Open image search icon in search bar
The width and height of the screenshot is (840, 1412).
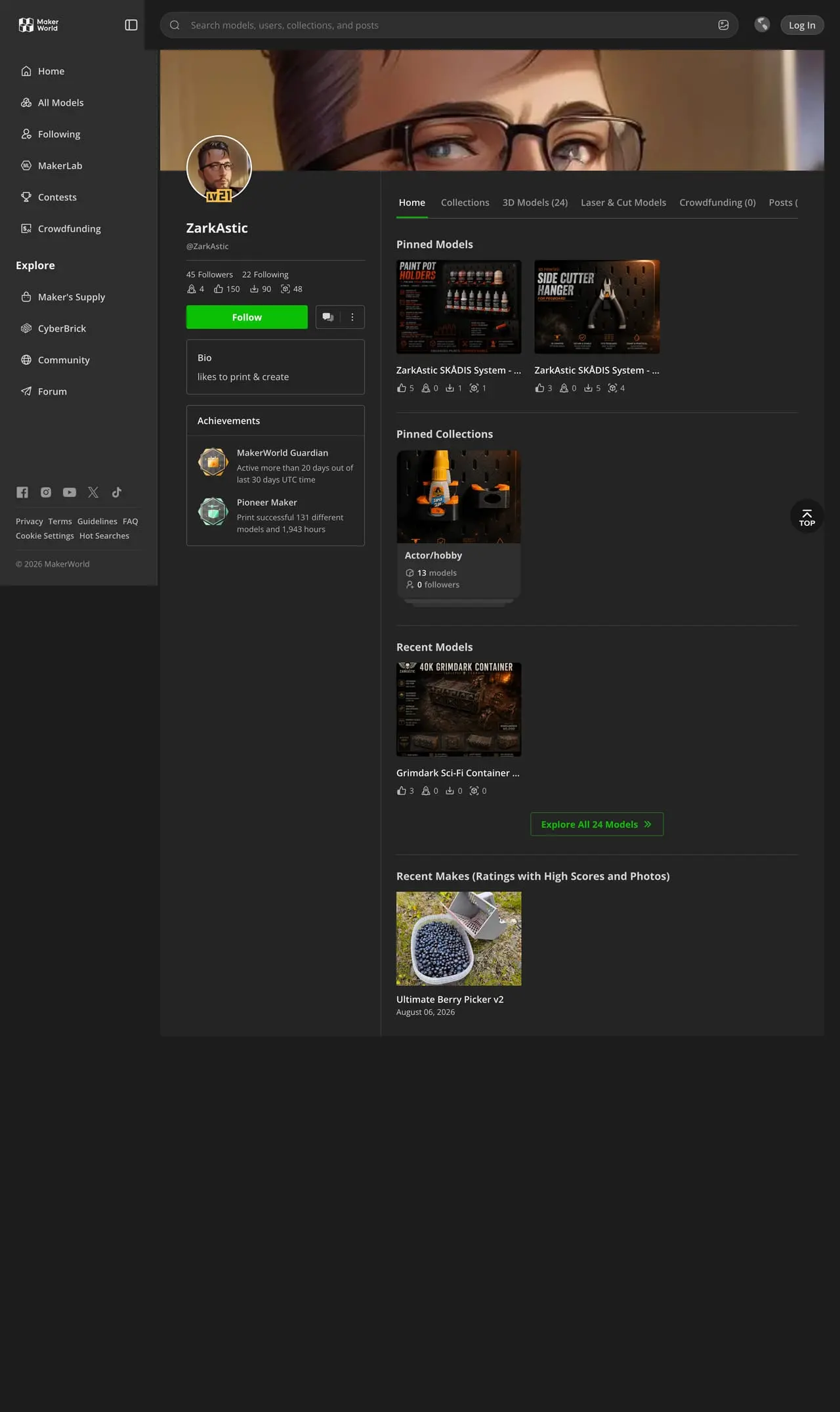723,25
